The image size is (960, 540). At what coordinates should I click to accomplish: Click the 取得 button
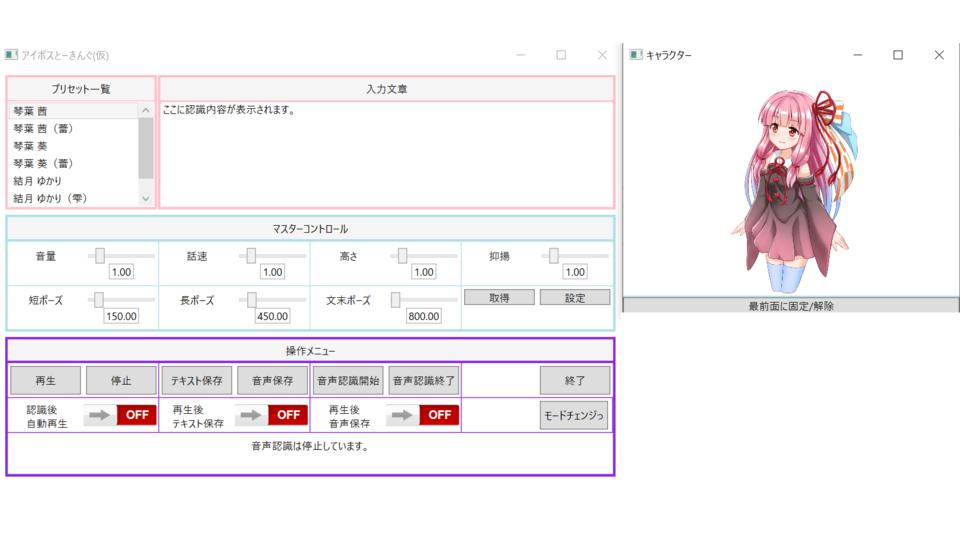499,298
